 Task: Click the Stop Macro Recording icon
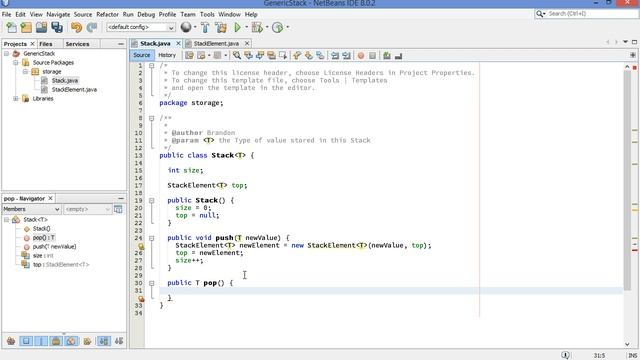click(372, 55)
